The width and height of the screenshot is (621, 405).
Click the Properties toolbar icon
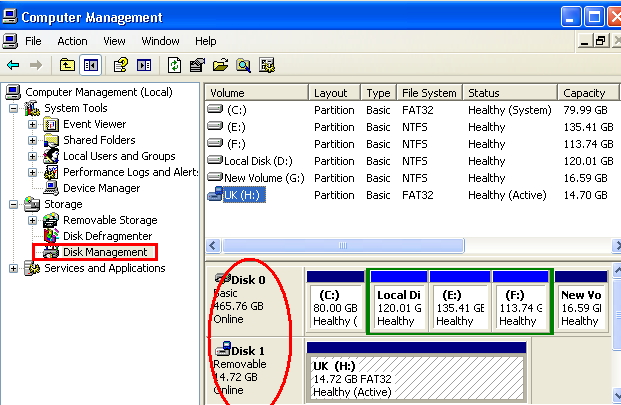[197, 65]
